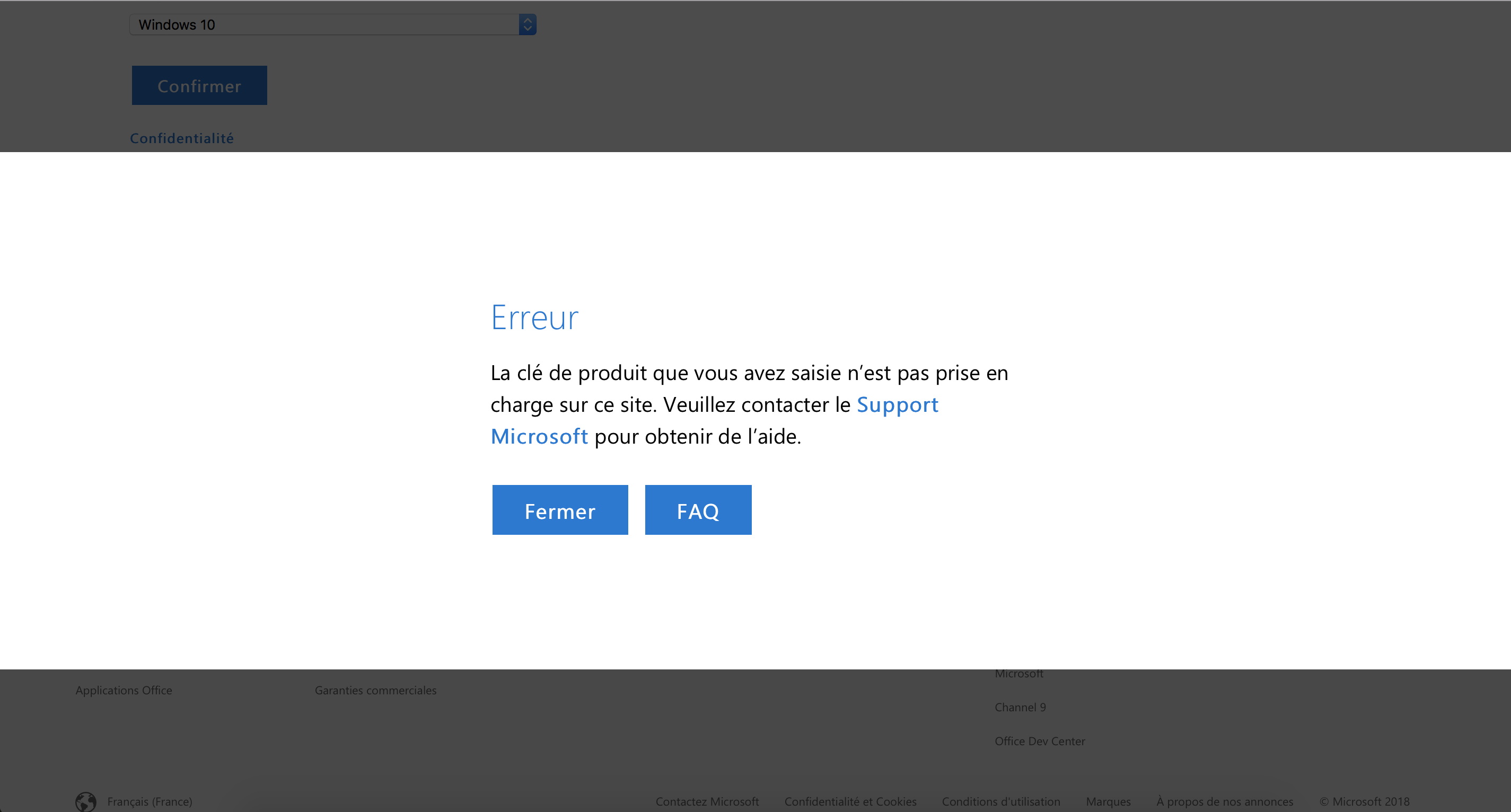Open the Applications Office footer link
The width and height of the screenshot is (1511, 812).
pyautogui.click(x=124, y=690)
